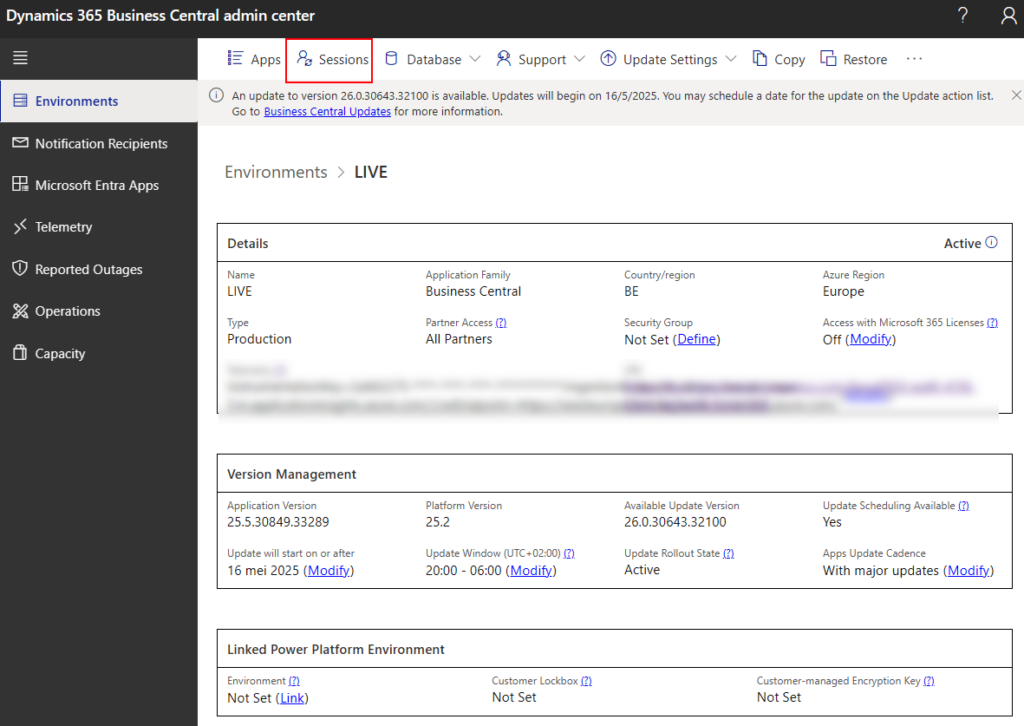This screenshot has height=726, width=1024.
Task: Modify Access with Microsoft 365 Licenses
Action: coord(871,339)
